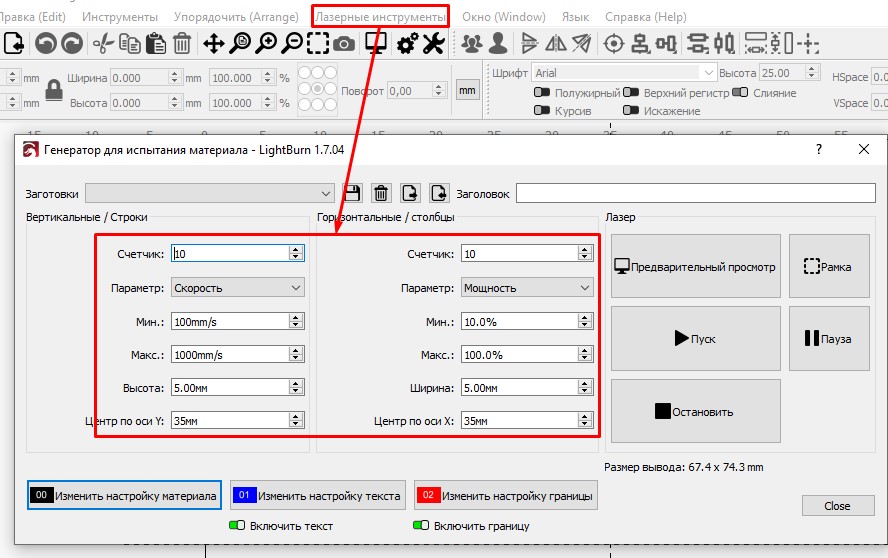Expand the 'Заготовки' presets dropdown

(210, 193)
